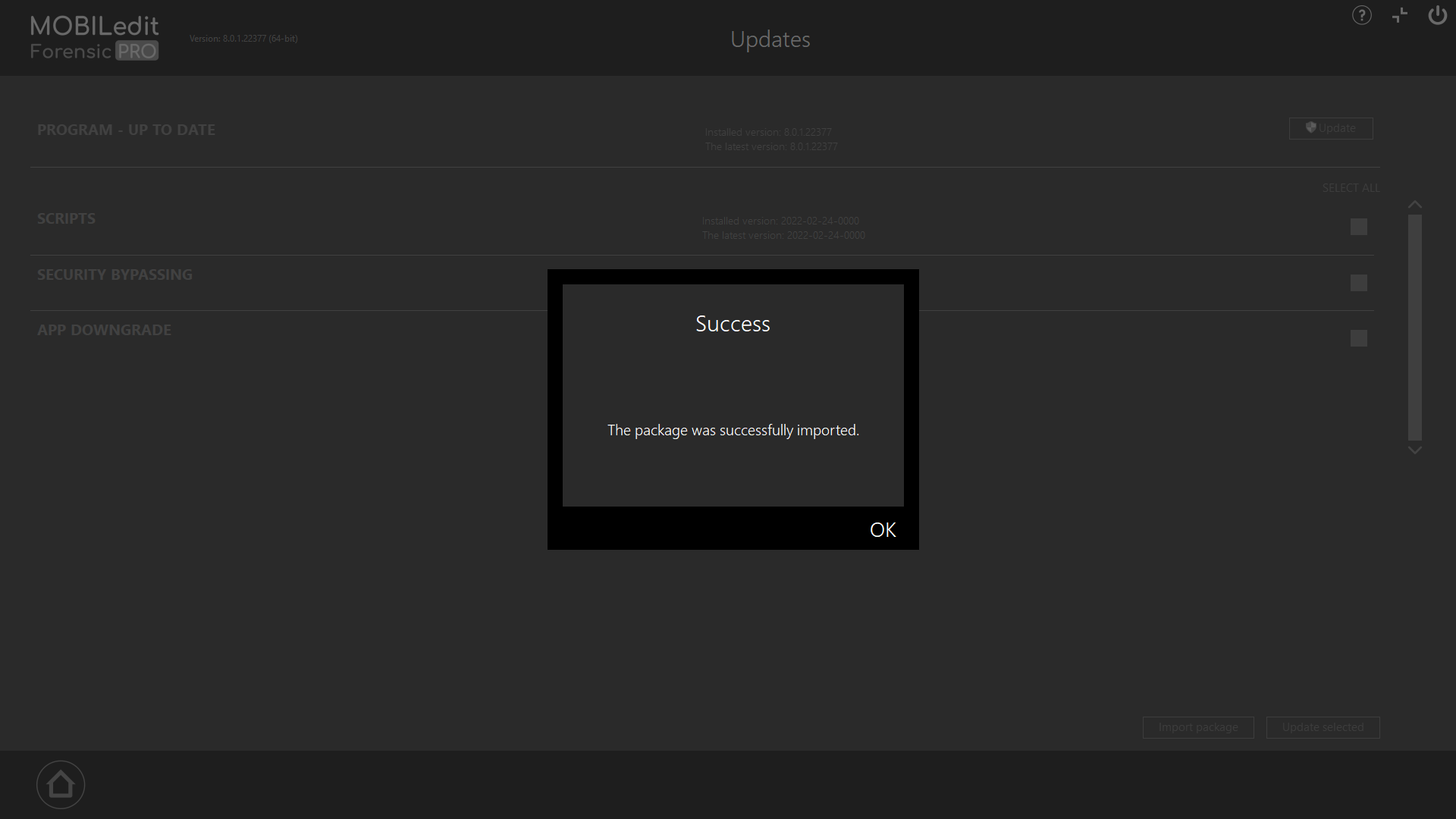The height and width of the screenshot is (819, 1456).
Task: Click the shield icon inside the Update button
Action: (x=1311, y=127)
